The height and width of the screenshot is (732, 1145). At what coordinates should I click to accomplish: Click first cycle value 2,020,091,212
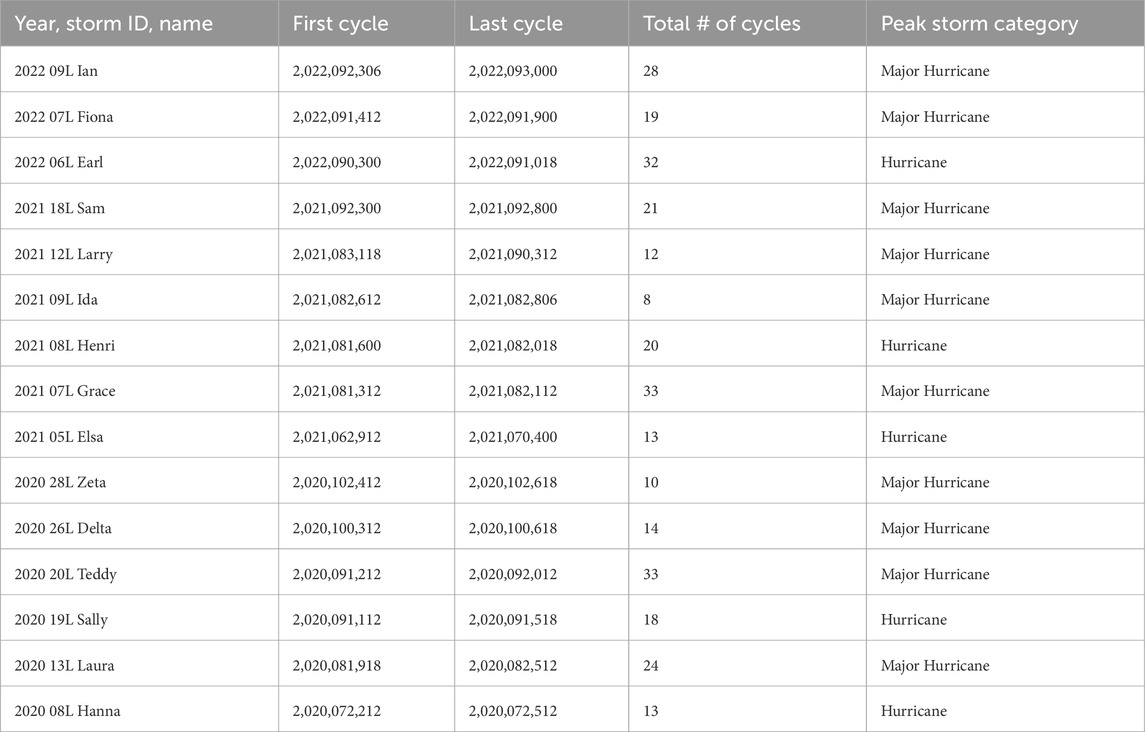(337, 574)
